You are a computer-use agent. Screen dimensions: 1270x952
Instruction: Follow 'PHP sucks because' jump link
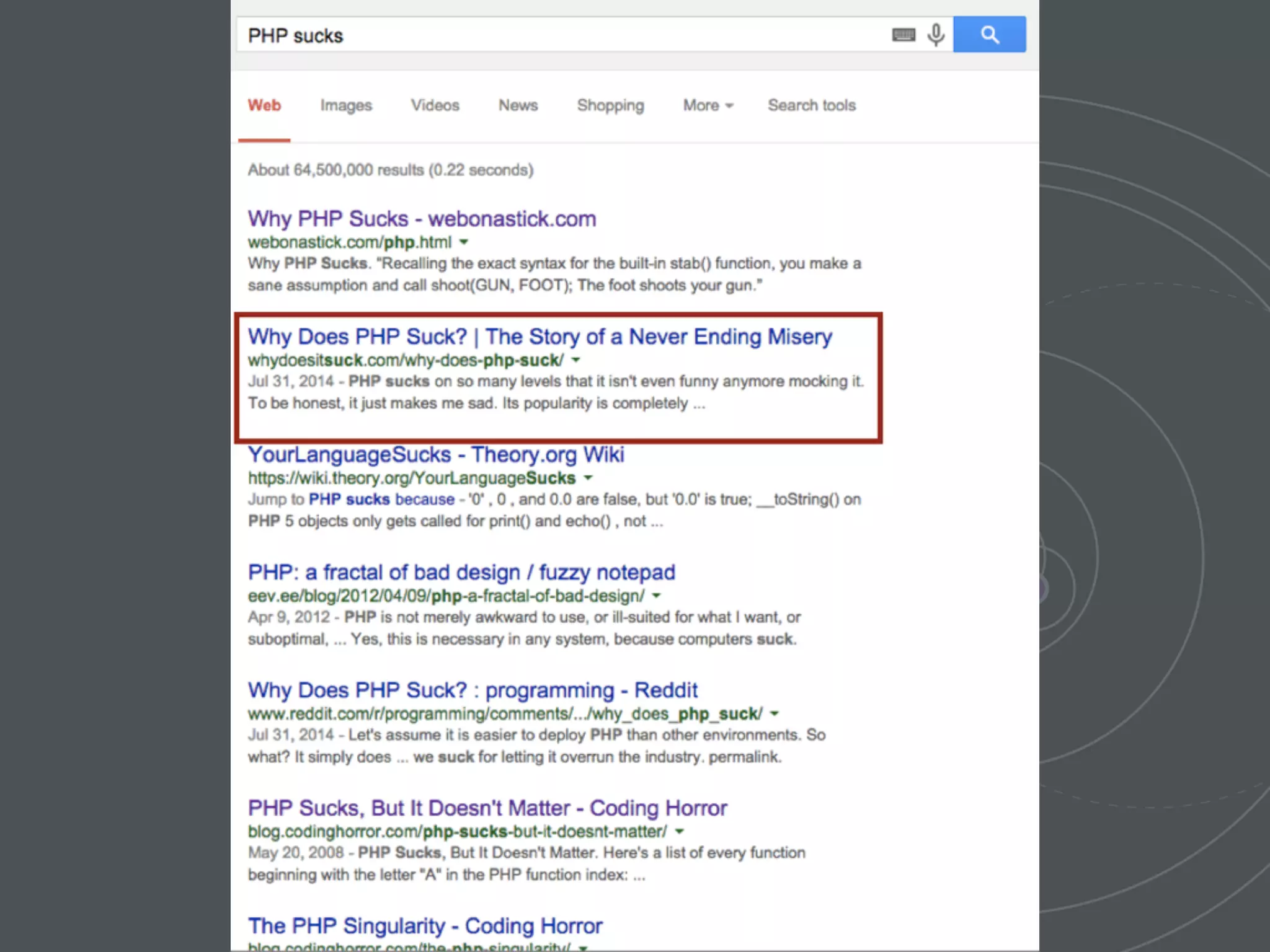(x=381, y=500)
